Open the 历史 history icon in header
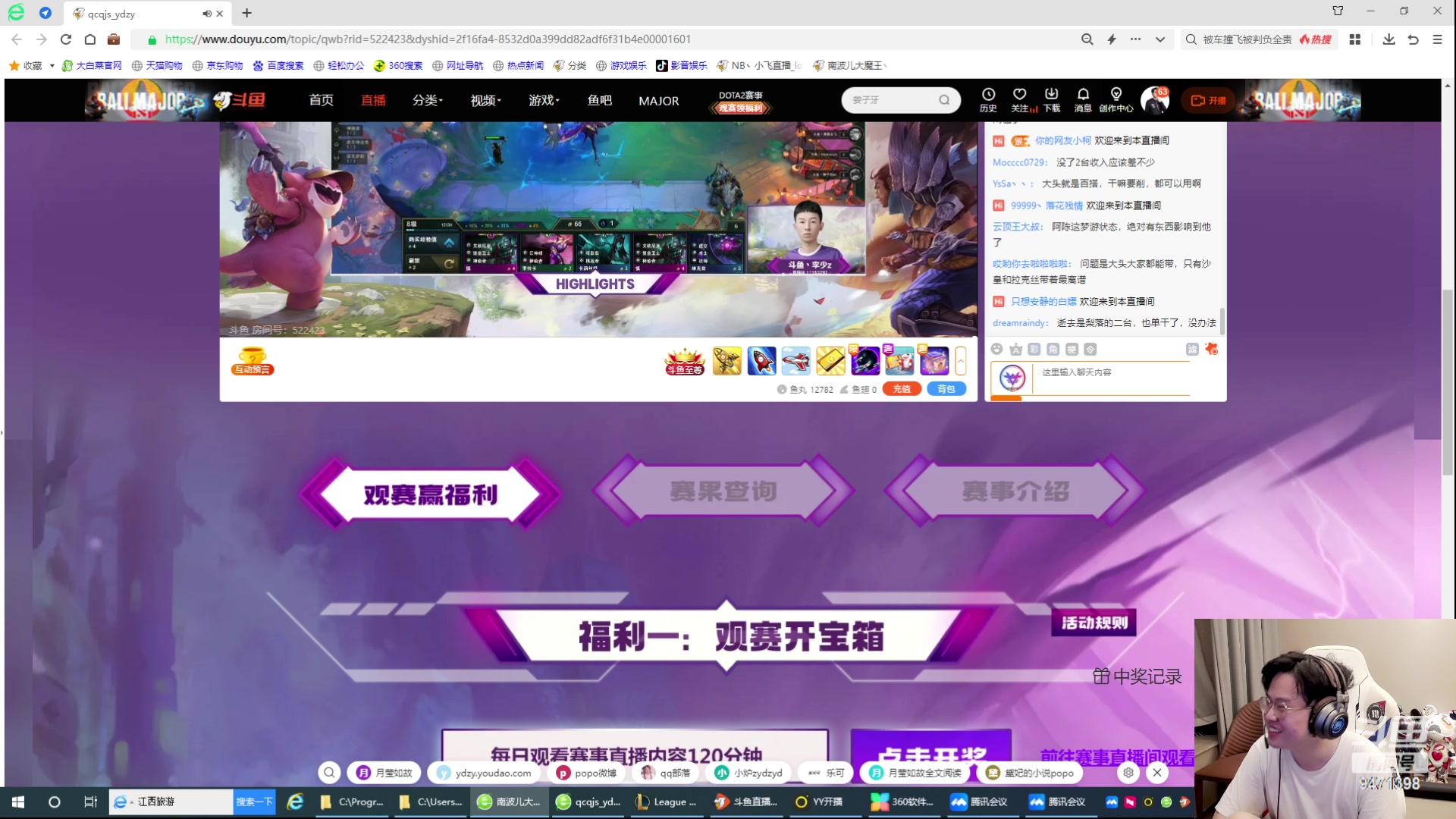Image resolution: width=1456 pixels, height=819 pixels. [988, 99]
